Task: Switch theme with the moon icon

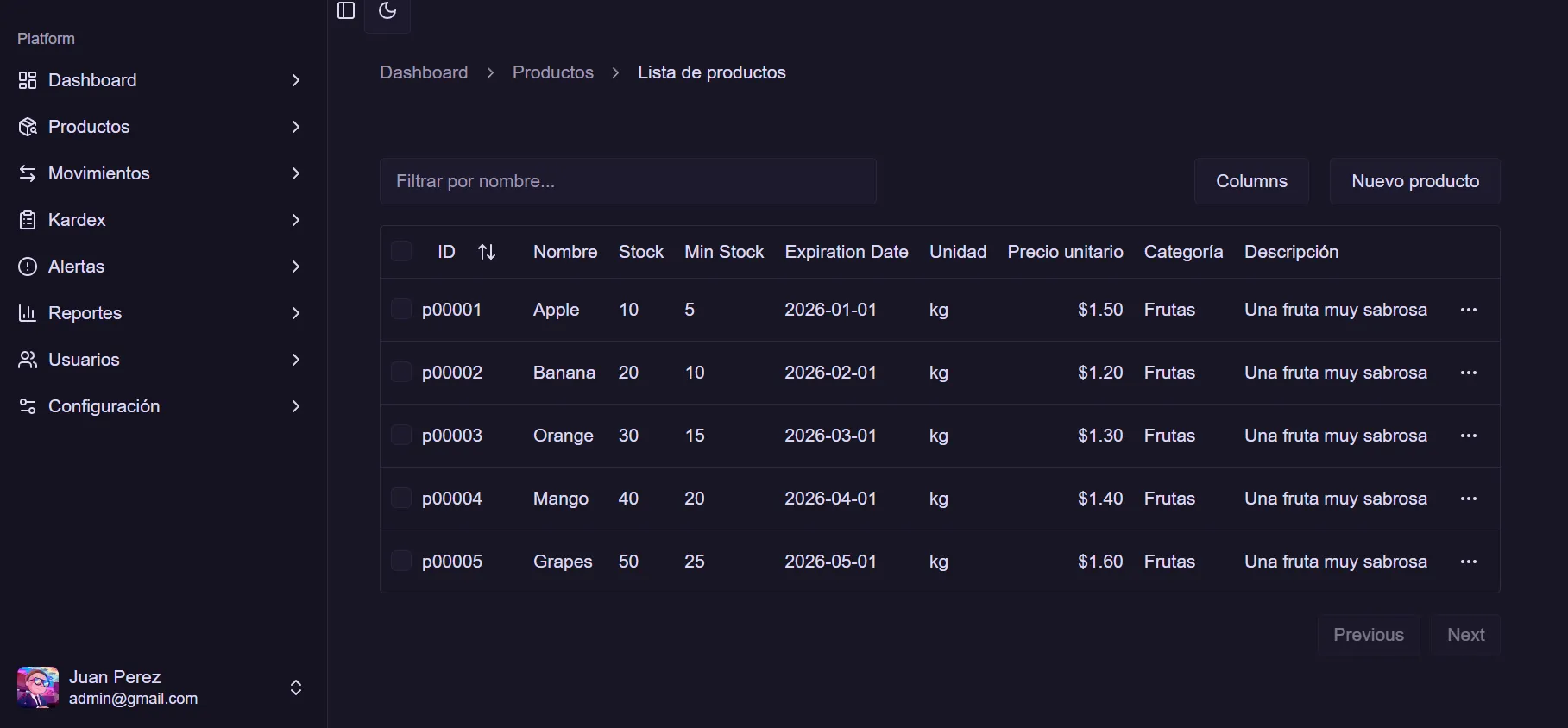Action: click(387, 11)
